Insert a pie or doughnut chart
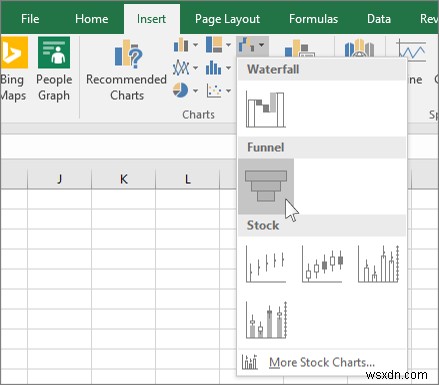 tap(180, 90)
